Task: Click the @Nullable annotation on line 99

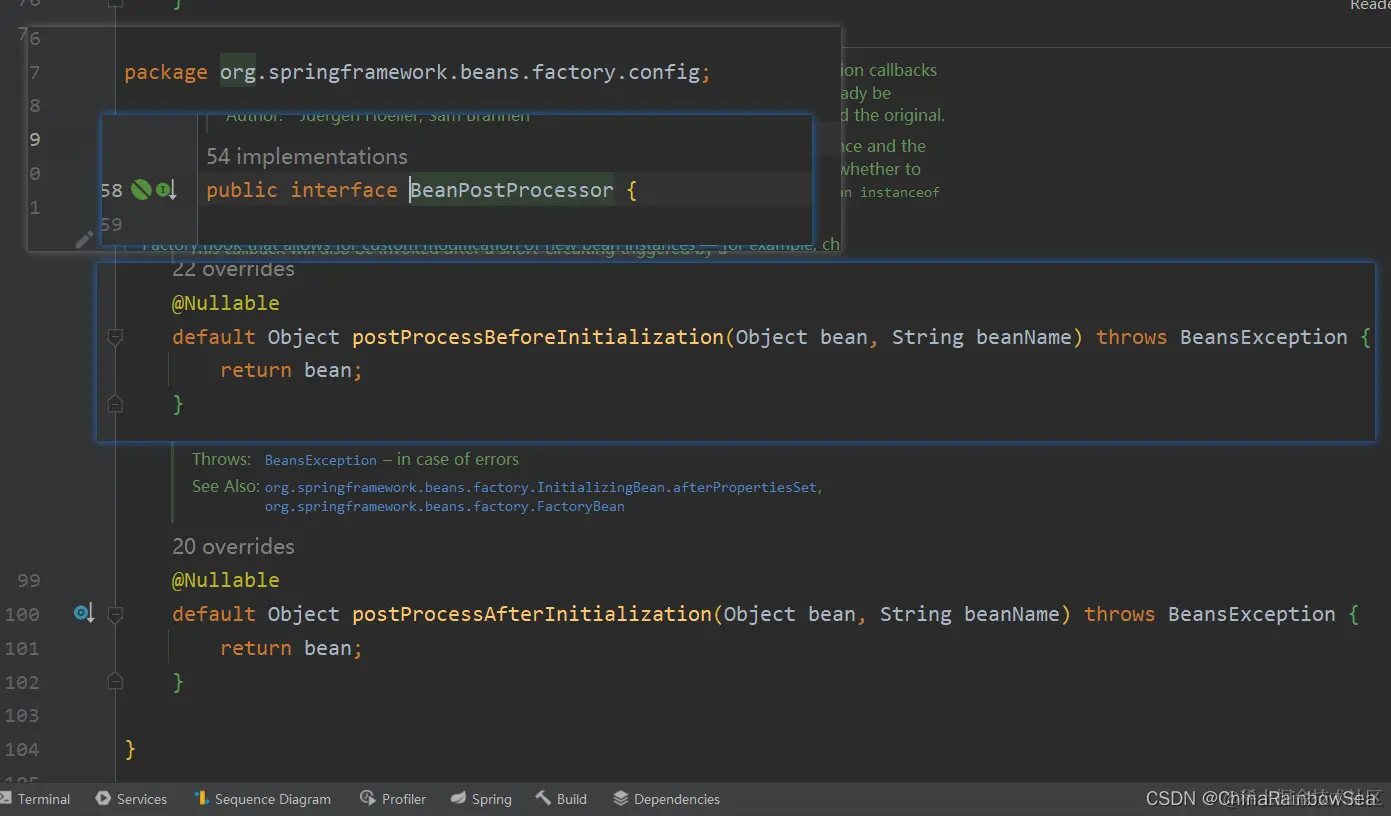Action: click(x=226, y=580)
